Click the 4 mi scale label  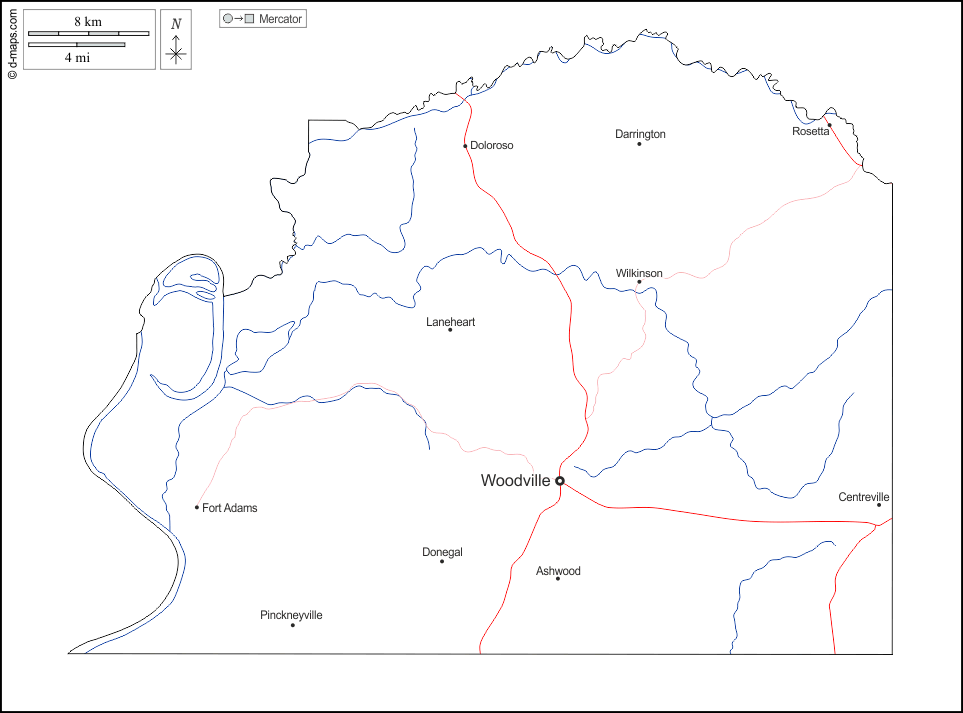point(78,58)
